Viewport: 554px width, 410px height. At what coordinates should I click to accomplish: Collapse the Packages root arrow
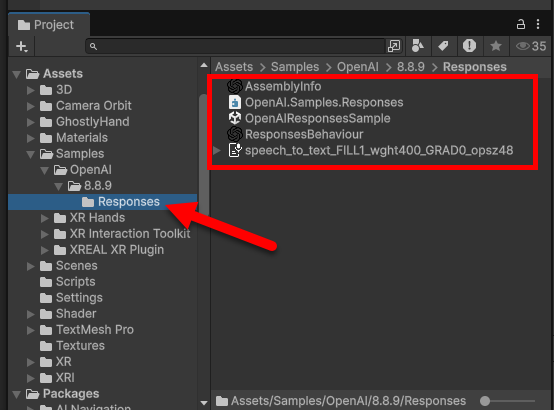pos(17,394)
